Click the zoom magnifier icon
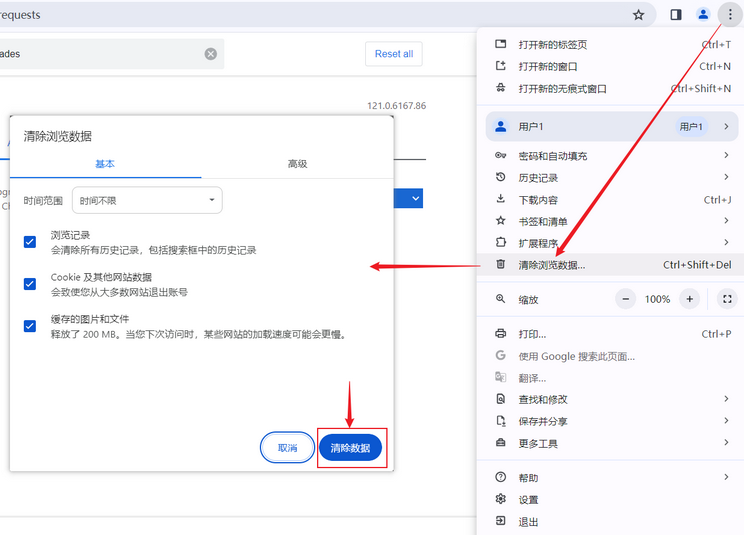 [501, 299]
